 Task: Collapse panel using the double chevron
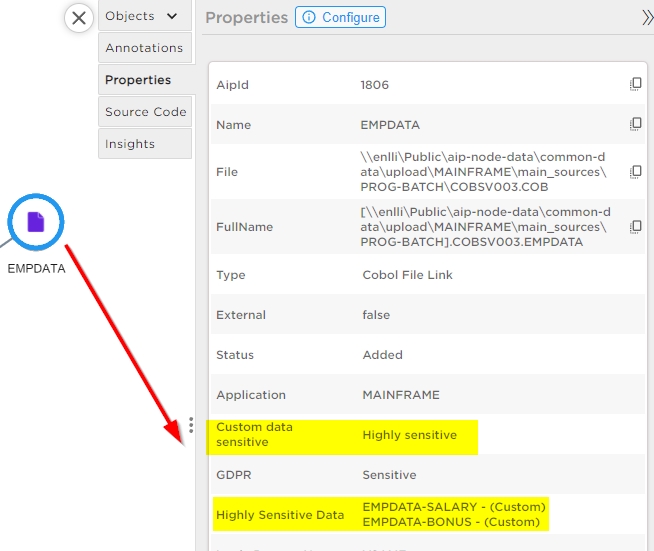[646, 17]
